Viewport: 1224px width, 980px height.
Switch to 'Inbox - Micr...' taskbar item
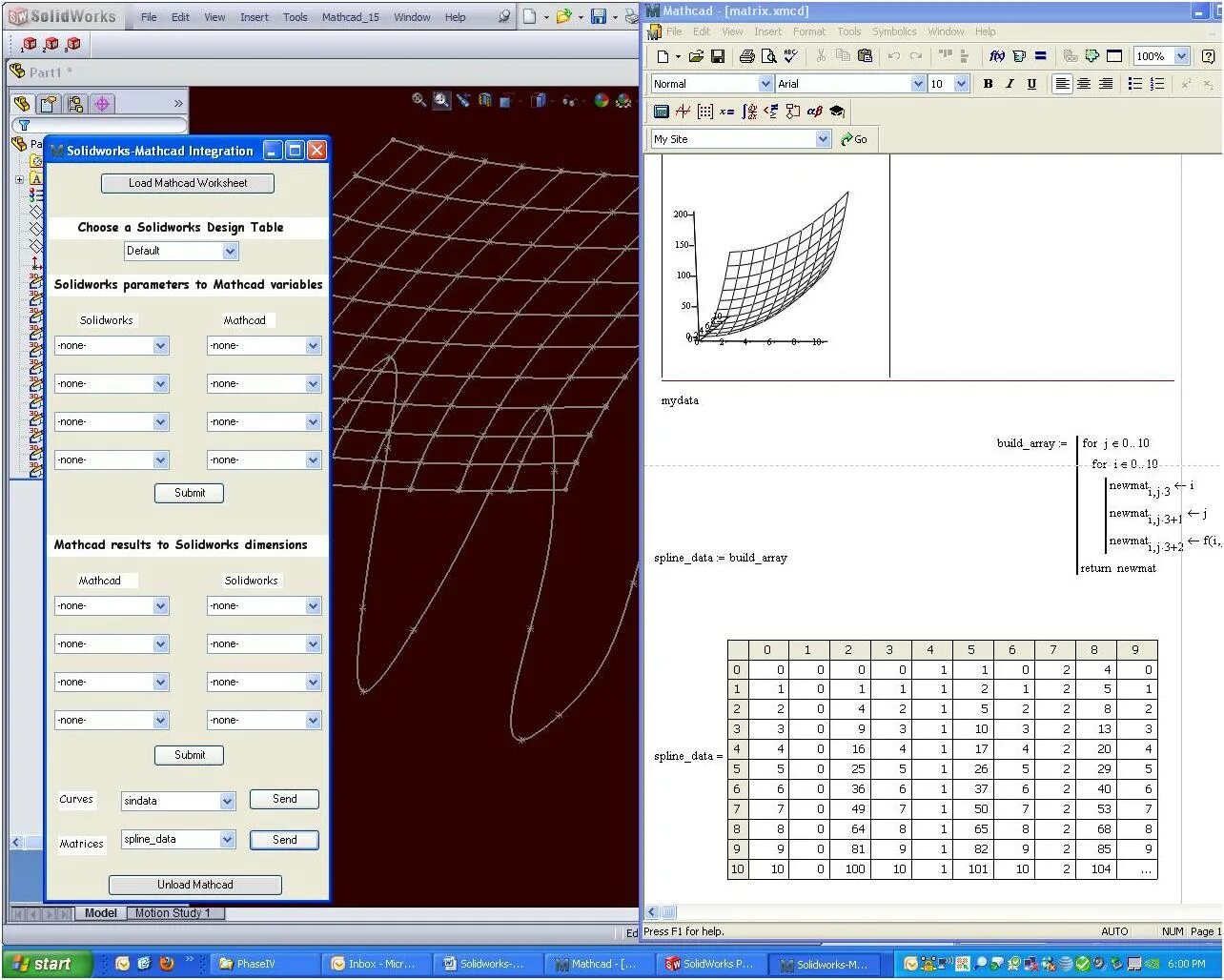point(377,964)
